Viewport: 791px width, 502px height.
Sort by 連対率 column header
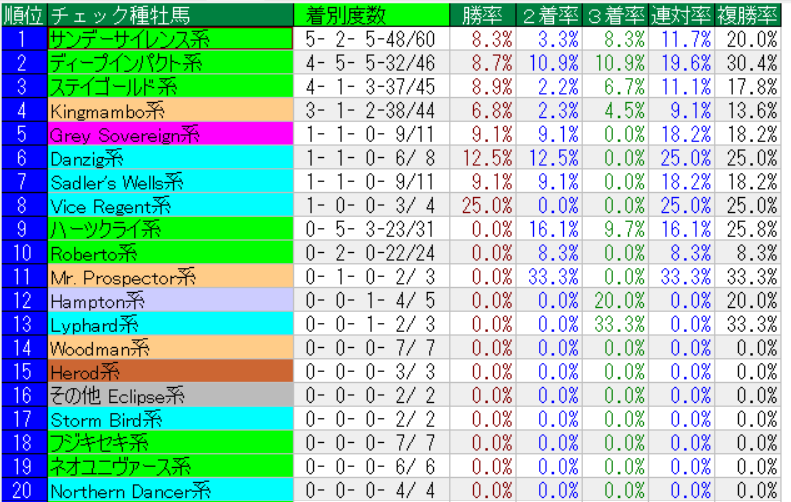[x=681, y=14]
